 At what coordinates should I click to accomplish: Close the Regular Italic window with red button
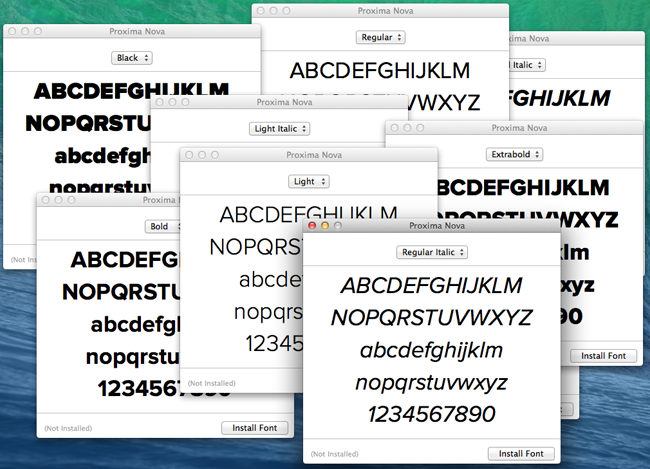coord(312,226)
